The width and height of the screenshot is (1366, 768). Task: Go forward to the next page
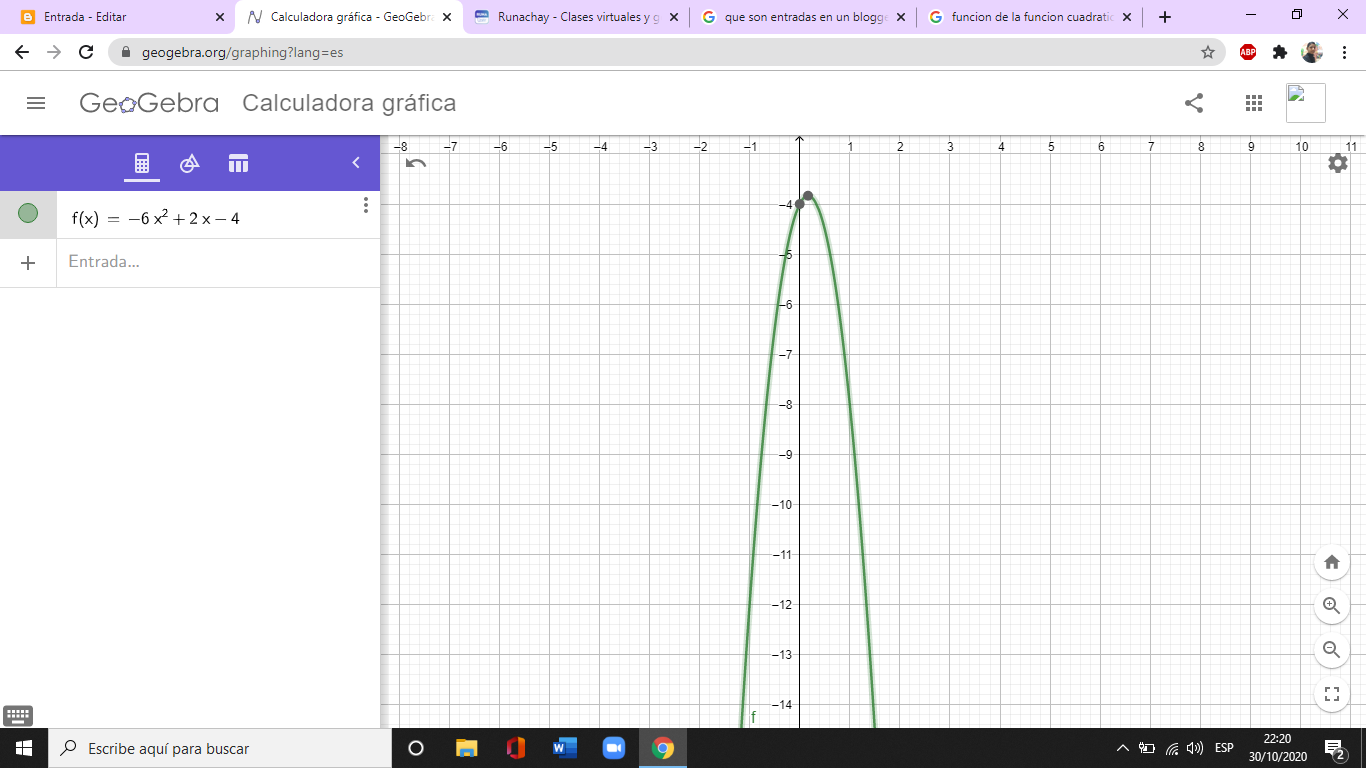[x=54, y=52]
